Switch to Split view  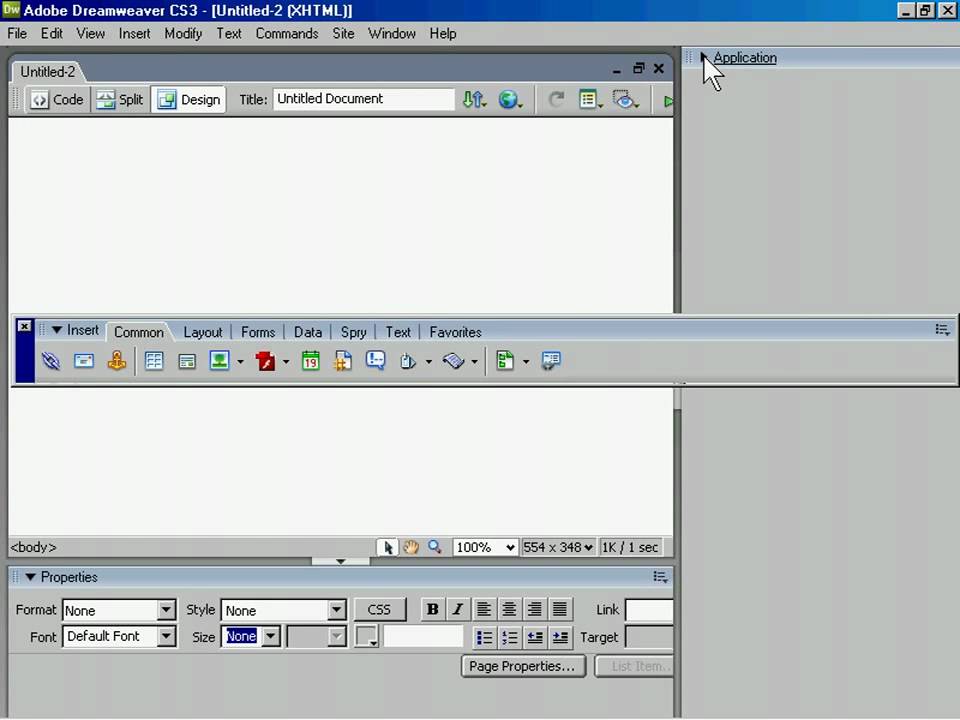point(120,100)
